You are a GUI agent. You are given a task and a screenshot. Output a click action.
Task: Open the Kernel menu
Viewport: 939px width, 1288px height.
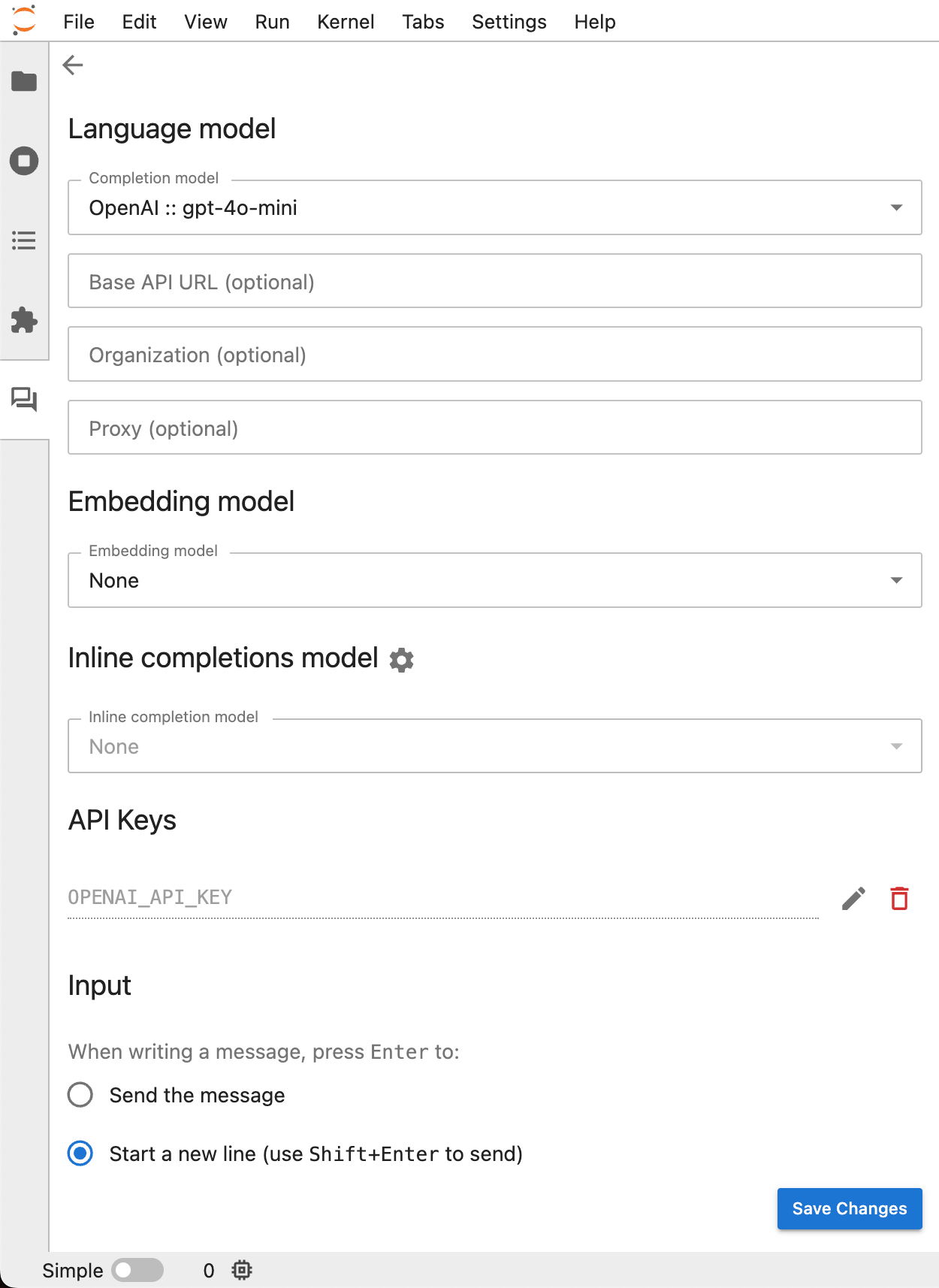click(x=346, y=22)
